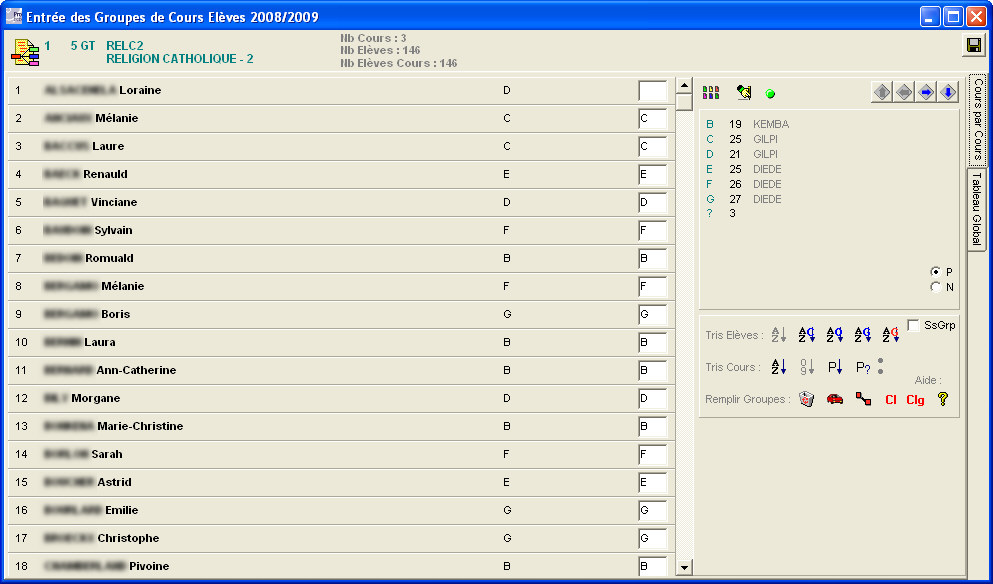Click group input for Boris
Image resolution: width=993 pixels, height=584 pixels.
(x=652, y=314)
